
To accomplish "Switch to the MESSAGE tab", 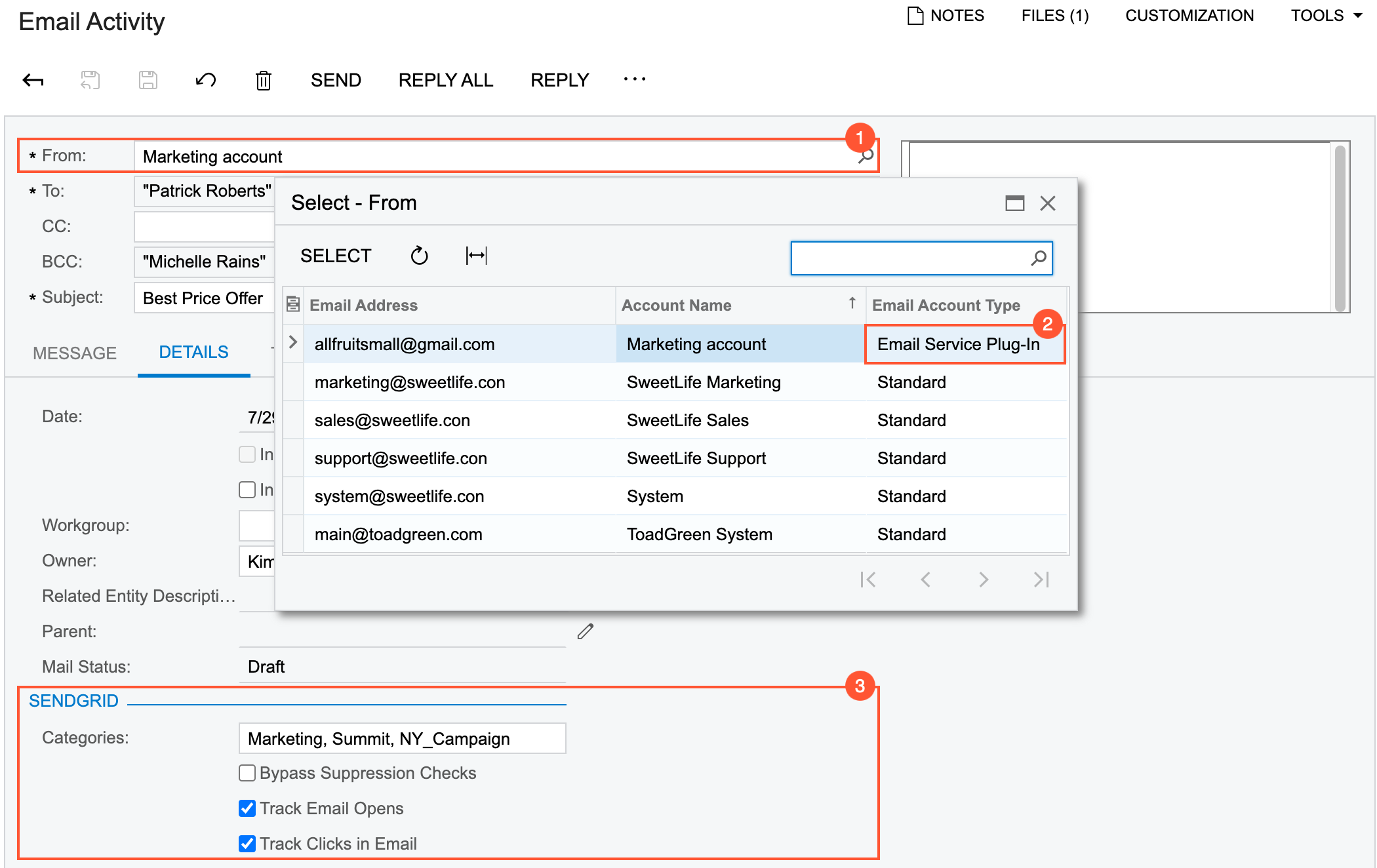I will coord(75,353).
